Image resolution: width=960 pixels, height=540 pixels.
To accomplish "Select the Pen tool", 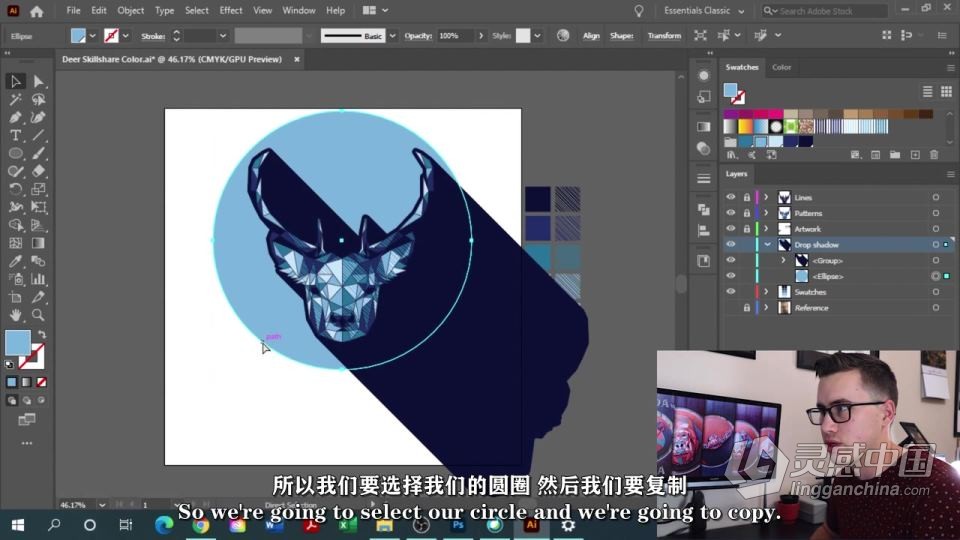I will [x=15, y=117].
